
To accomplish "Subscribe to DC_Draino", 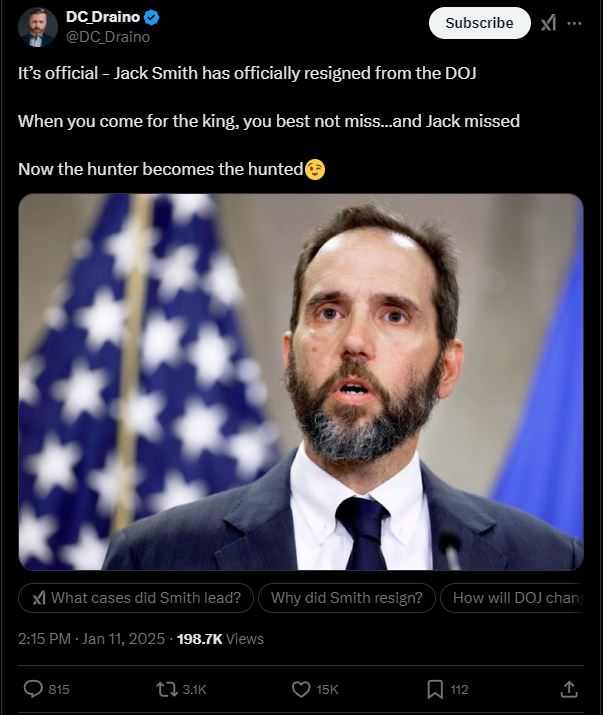I will click(479, 23).
